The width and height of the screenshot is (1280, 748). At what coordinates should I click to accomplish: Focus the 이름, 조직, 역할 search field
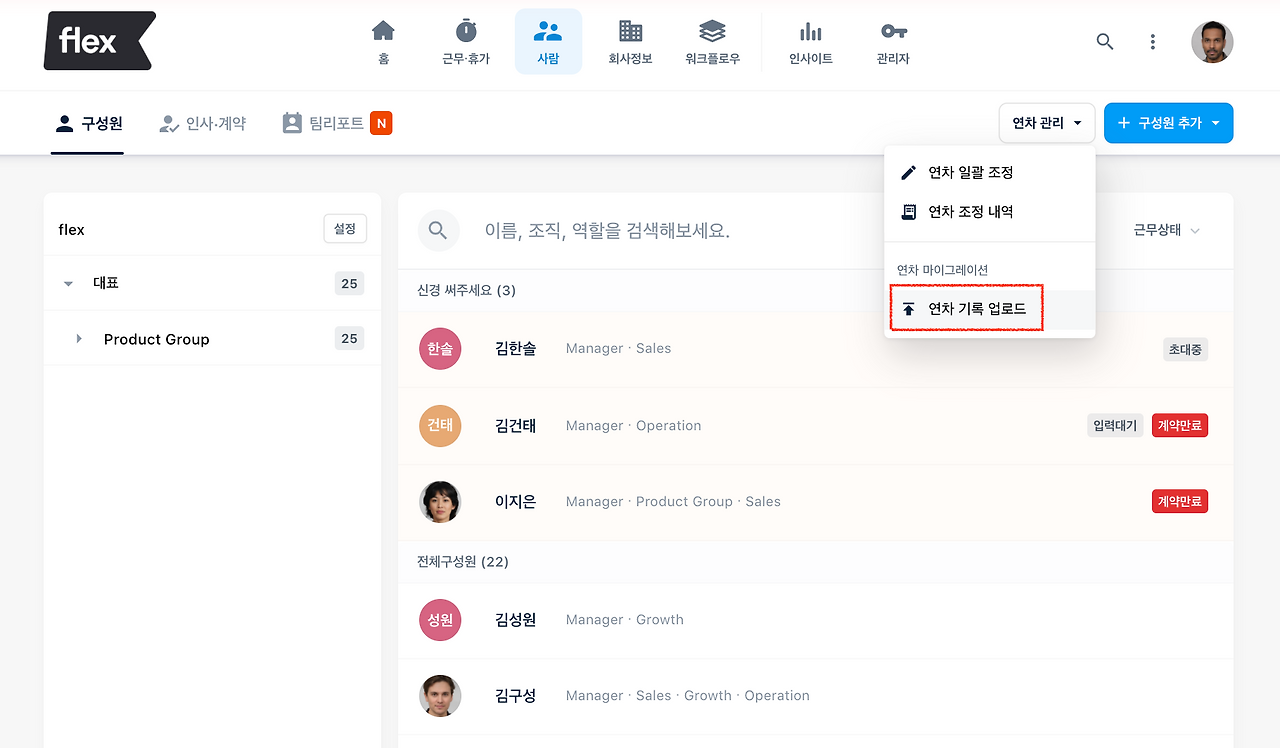click(607, 231)
